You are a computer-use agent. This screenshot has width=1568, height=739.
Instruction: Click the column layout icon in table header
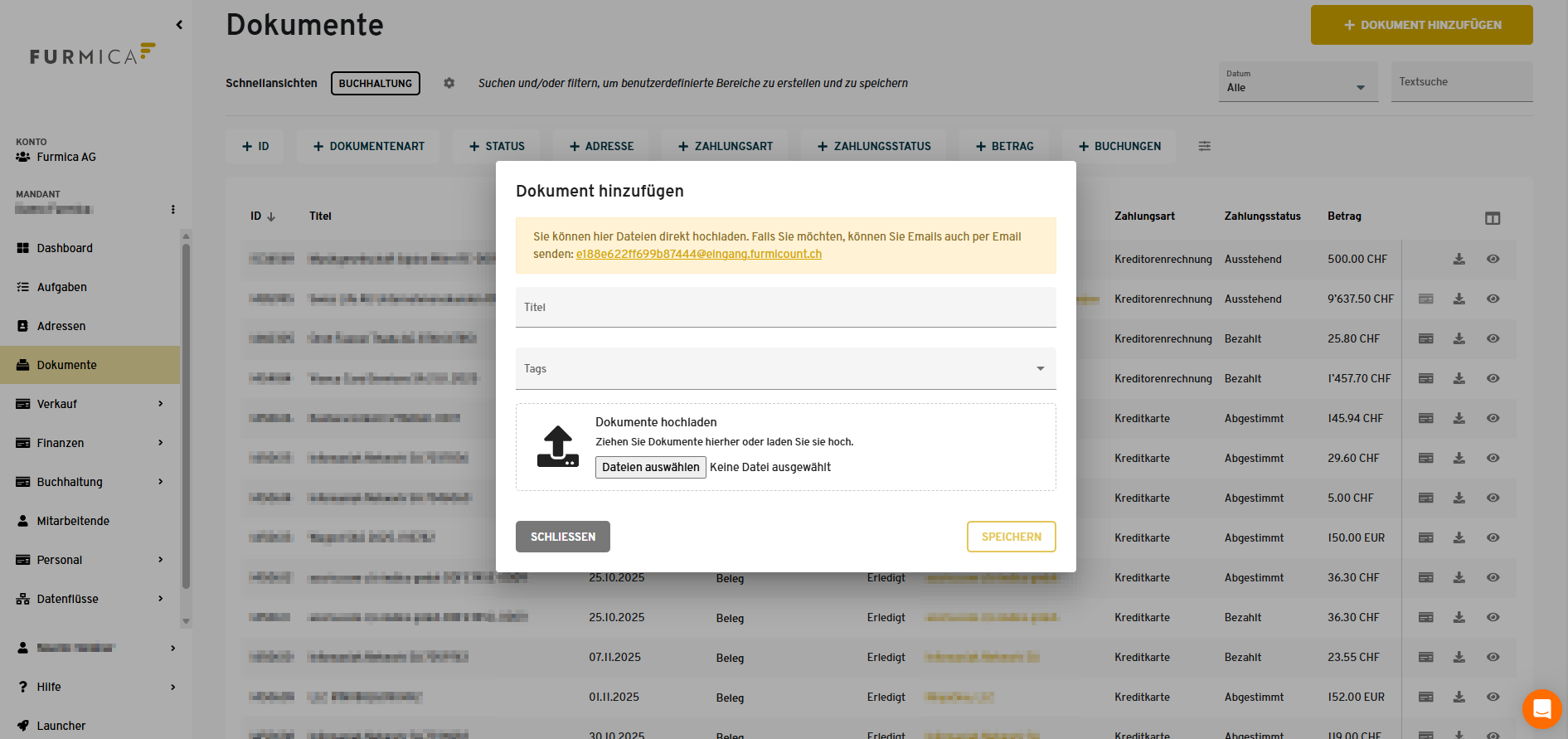[1492, 218]
